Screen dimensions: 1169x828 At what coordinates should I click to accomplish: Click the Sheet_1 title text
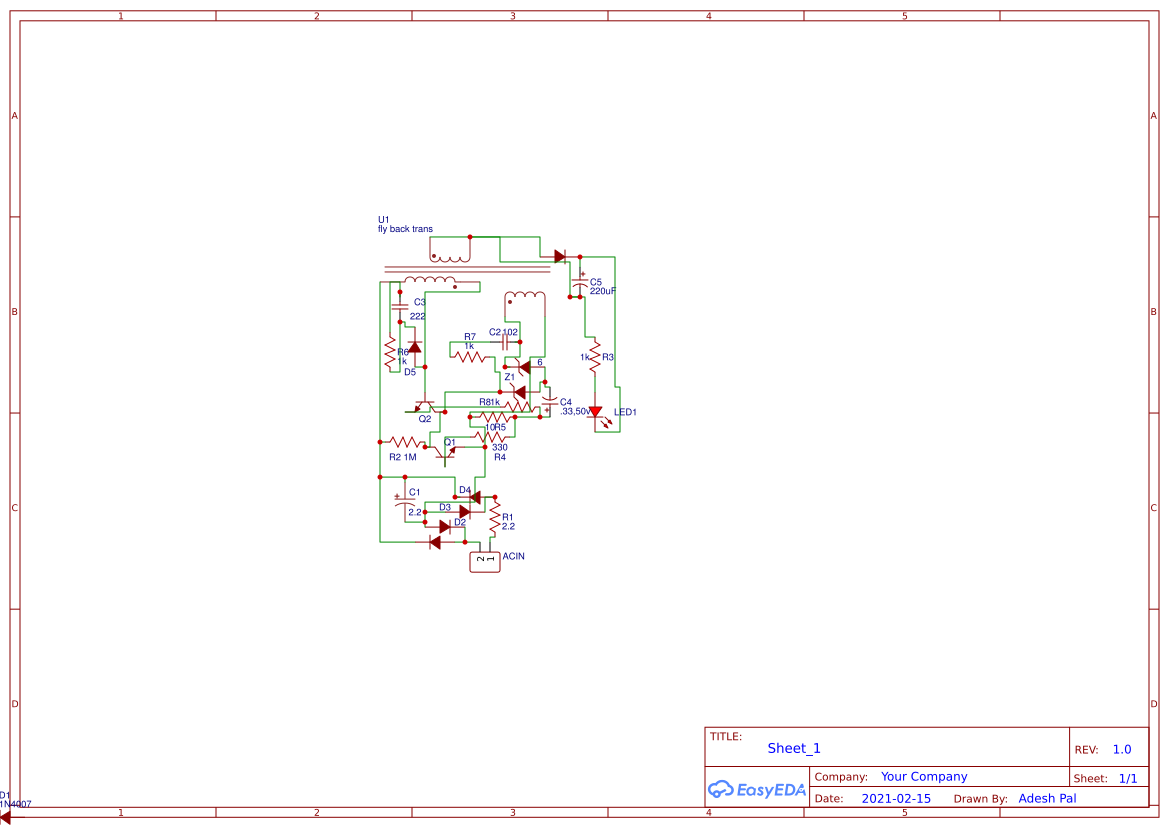[793, 748]
